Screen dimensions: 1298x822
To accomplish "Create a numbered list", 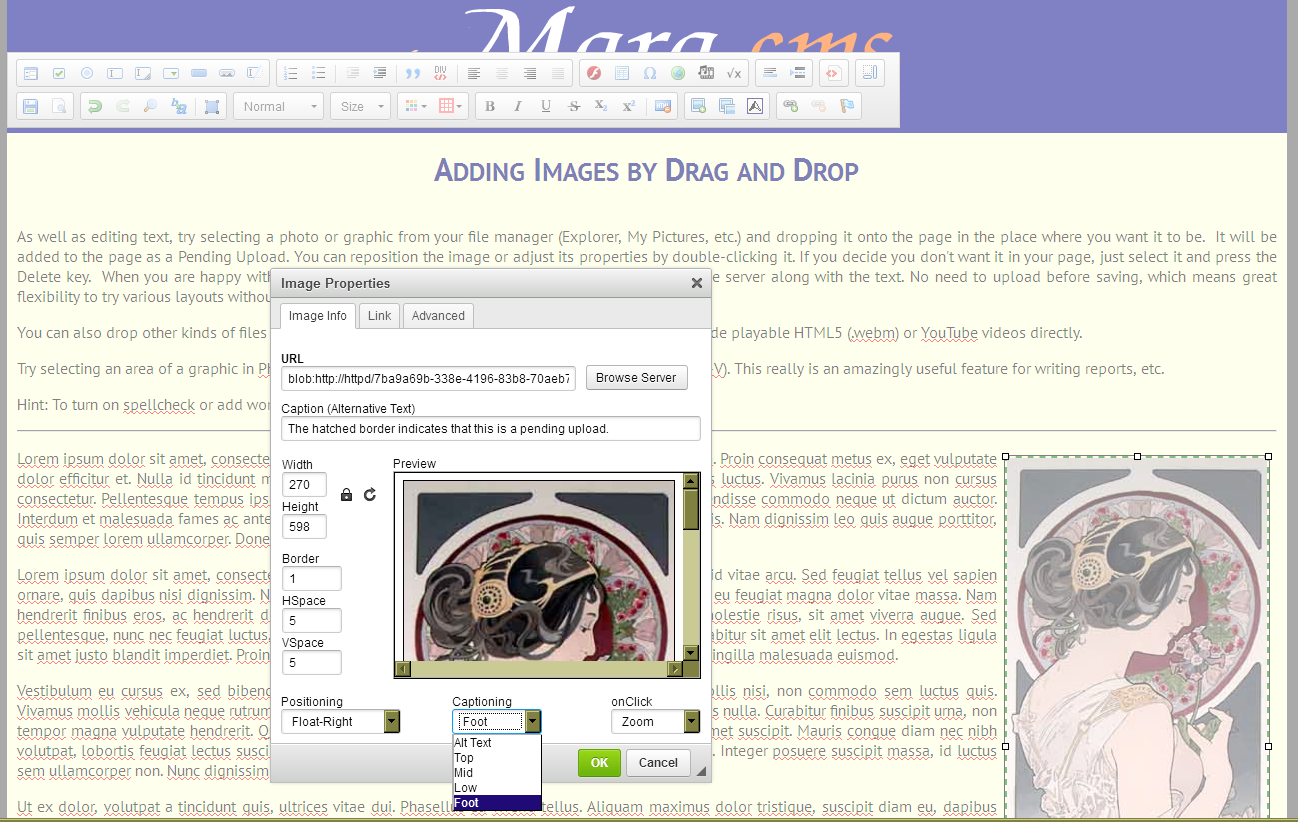I will 291,72.
